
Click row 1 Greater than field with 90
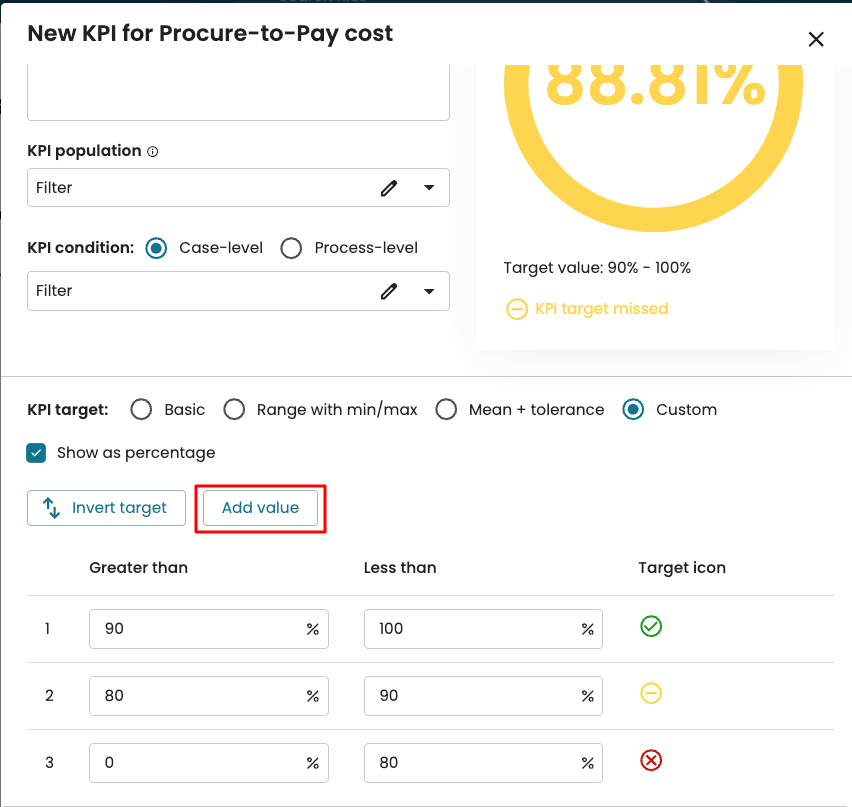195,629
